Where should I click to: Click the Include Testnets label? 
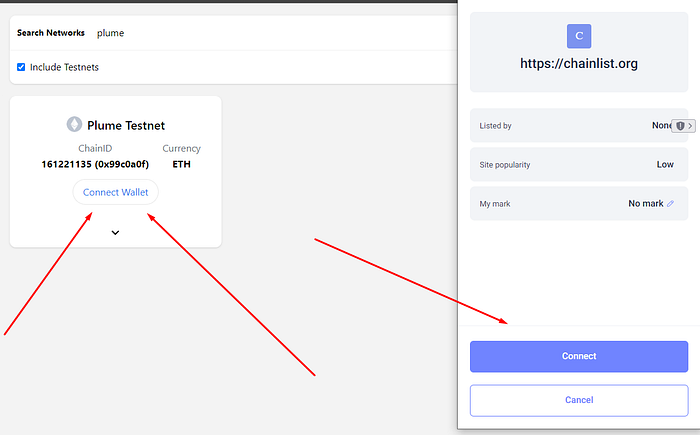click(x=64, y=67)
